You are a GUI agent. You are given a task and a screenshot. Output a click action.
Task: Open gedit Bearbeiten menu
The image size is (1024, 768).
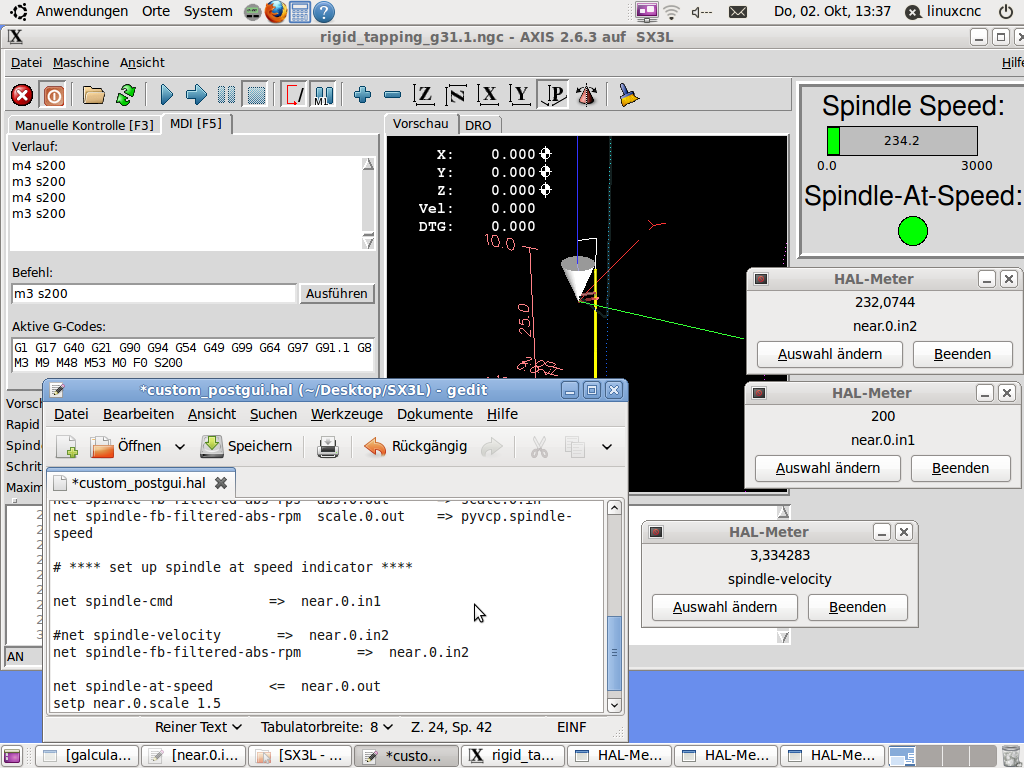[x=138, y=414]
